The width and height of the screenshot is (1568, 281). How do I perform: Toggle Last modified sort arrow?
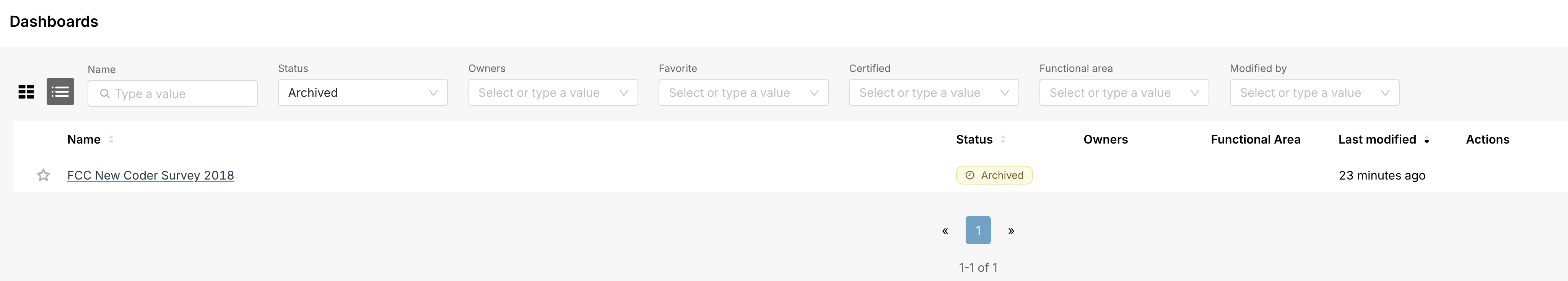click(x=1426, y=141)
